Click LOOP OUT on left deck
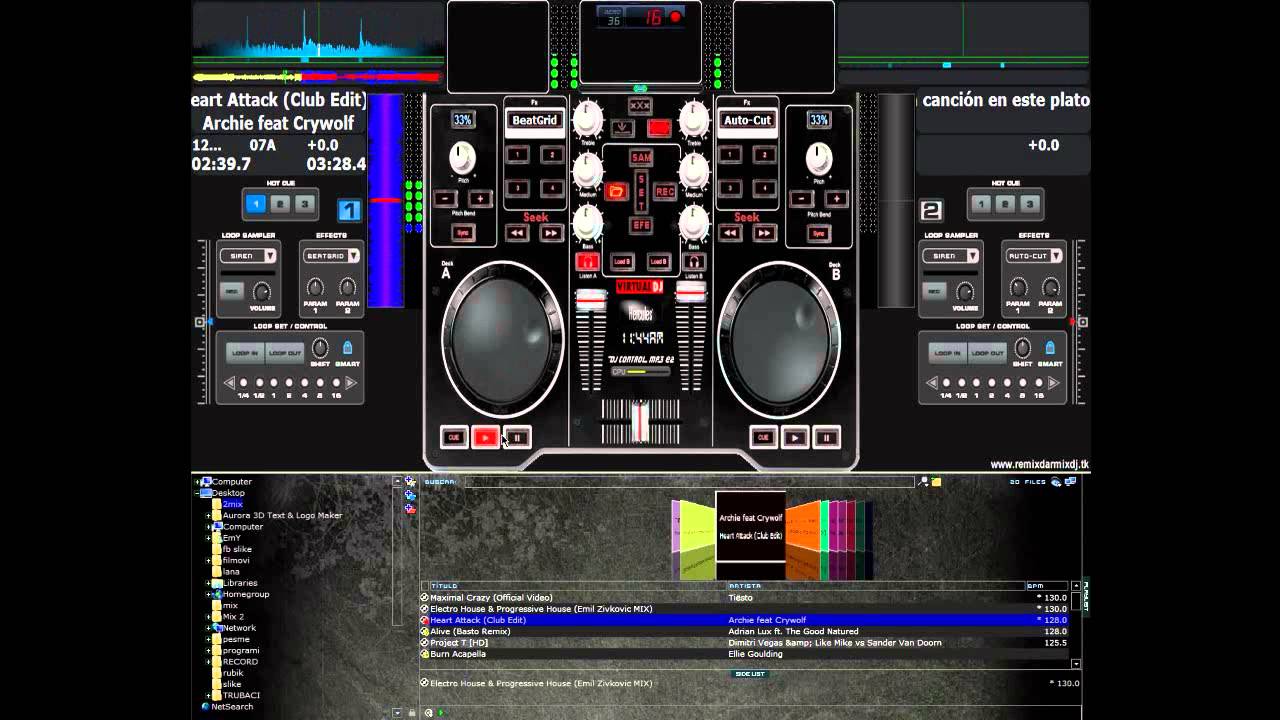Viewport: 1280px width, 720px height. point(285,353)
